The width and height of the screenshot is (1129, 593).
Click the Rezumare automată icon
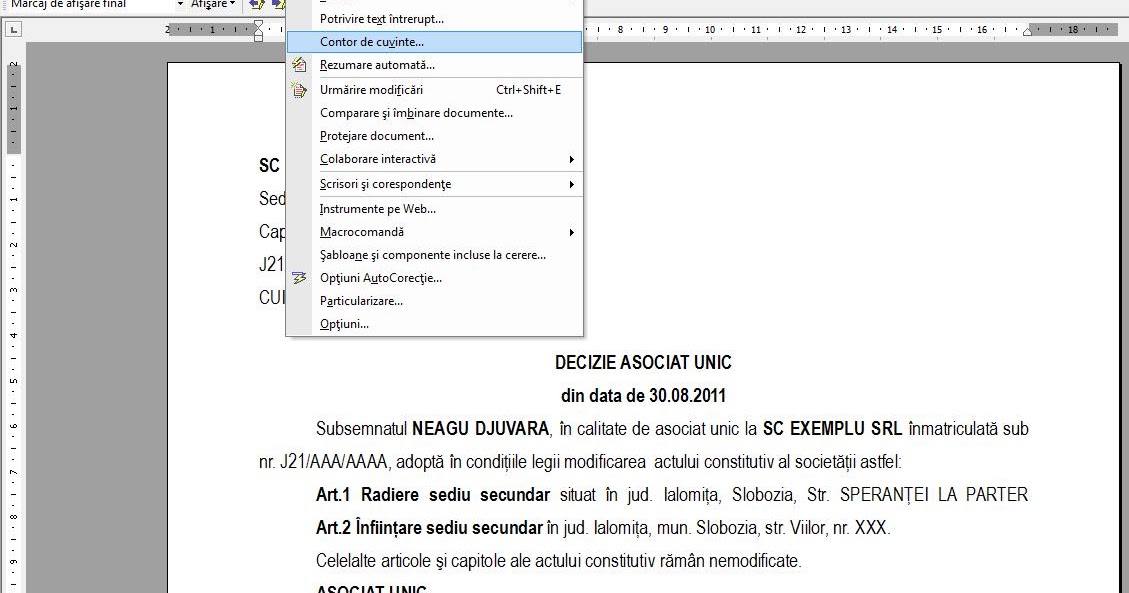(x=299, y=65)
